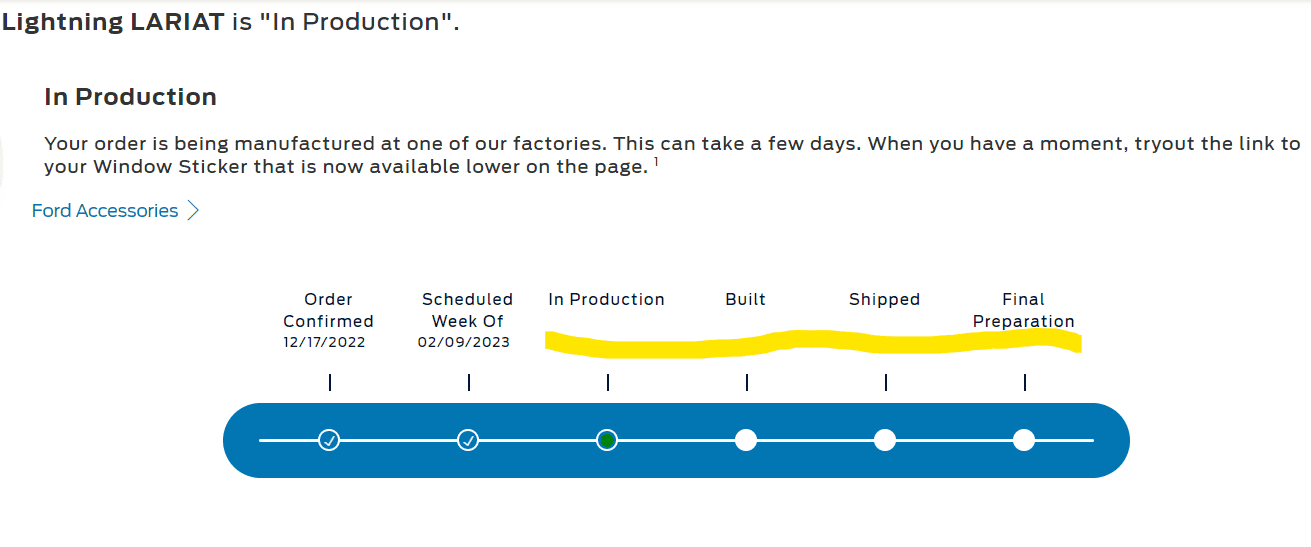Click the white Built progress dot

(x=746, y=440)
